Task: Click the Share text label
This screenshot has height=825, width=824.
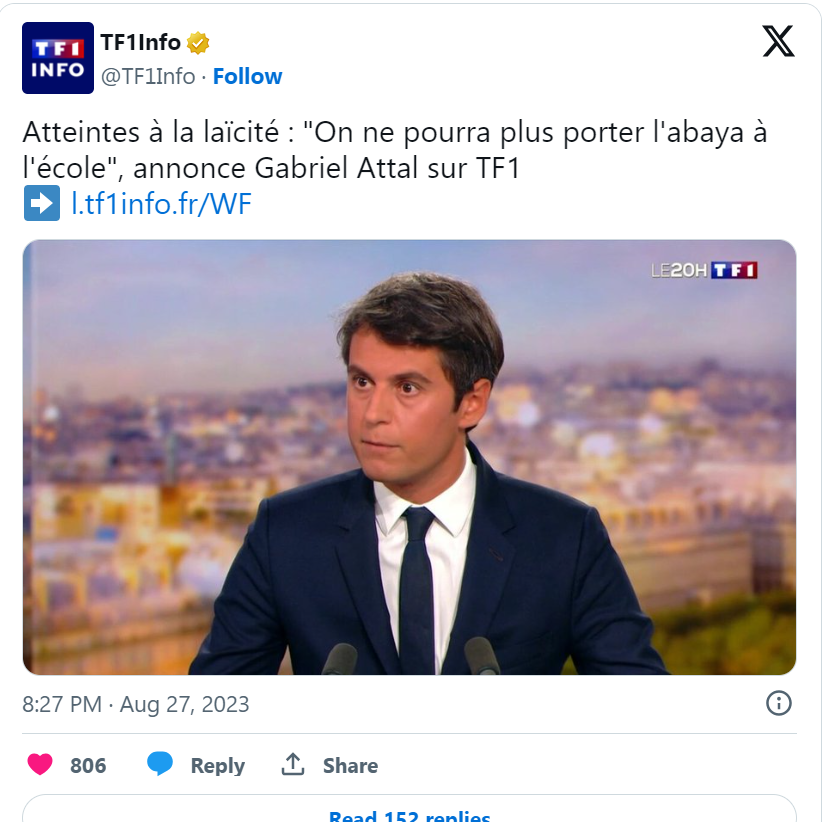Action: click(350, 766)
